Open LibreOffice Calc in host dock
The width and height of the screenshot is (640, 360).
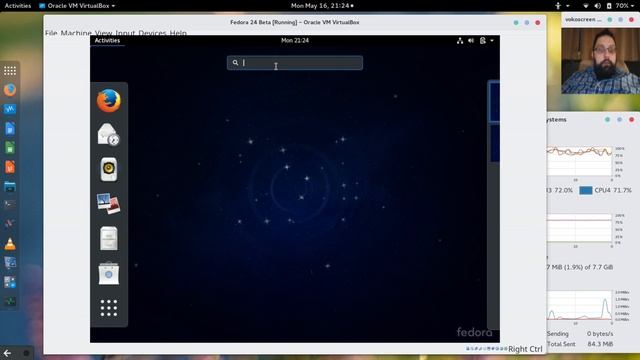click(x=10, y=148)
